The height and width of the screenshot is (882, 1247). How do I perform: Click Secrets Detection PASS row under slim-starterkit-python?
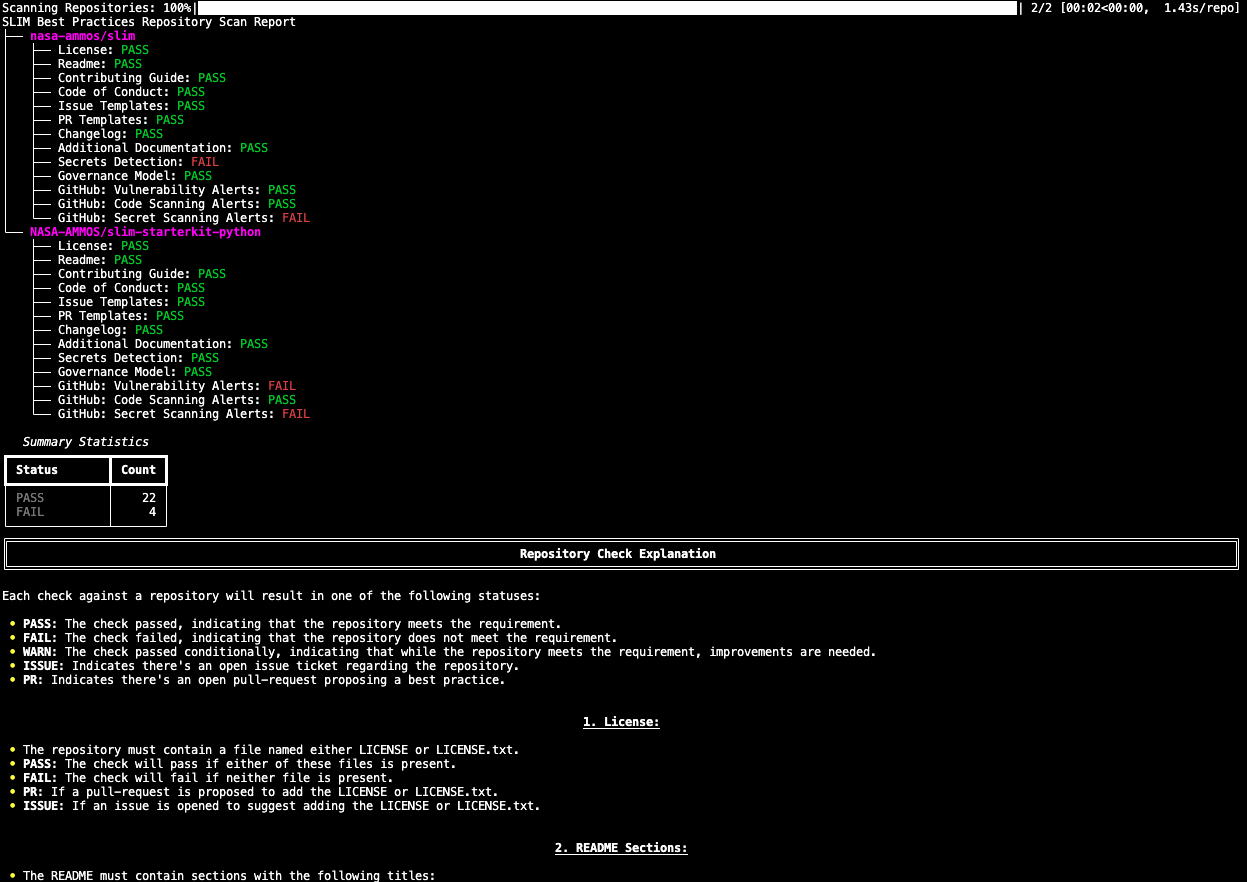[138, 358]
